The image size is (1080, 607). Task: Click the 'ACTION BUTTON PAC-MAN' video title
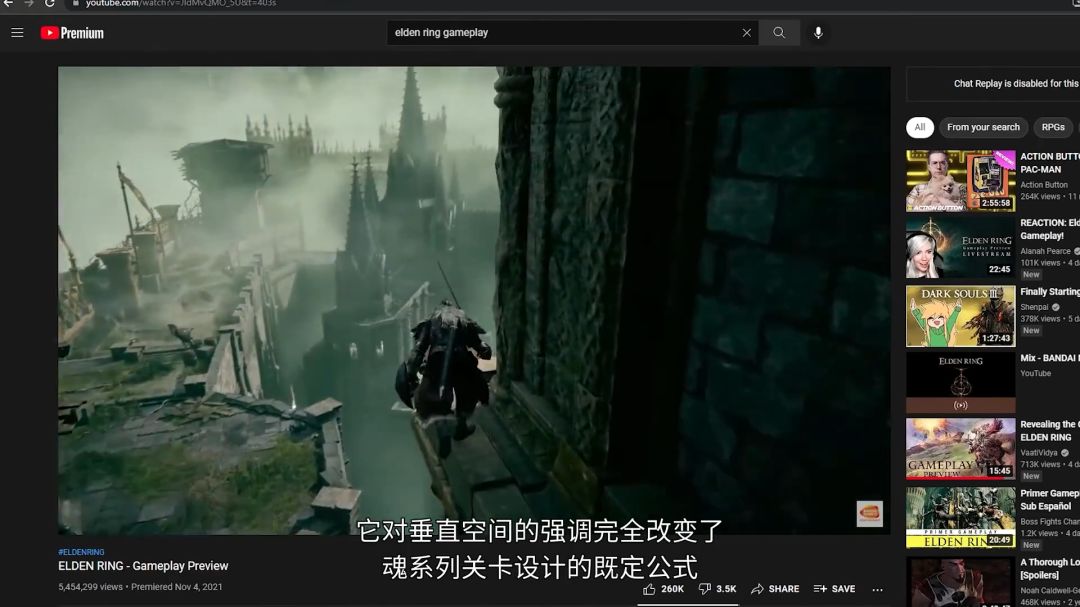pyautogui.click(x=1050, y=163)
